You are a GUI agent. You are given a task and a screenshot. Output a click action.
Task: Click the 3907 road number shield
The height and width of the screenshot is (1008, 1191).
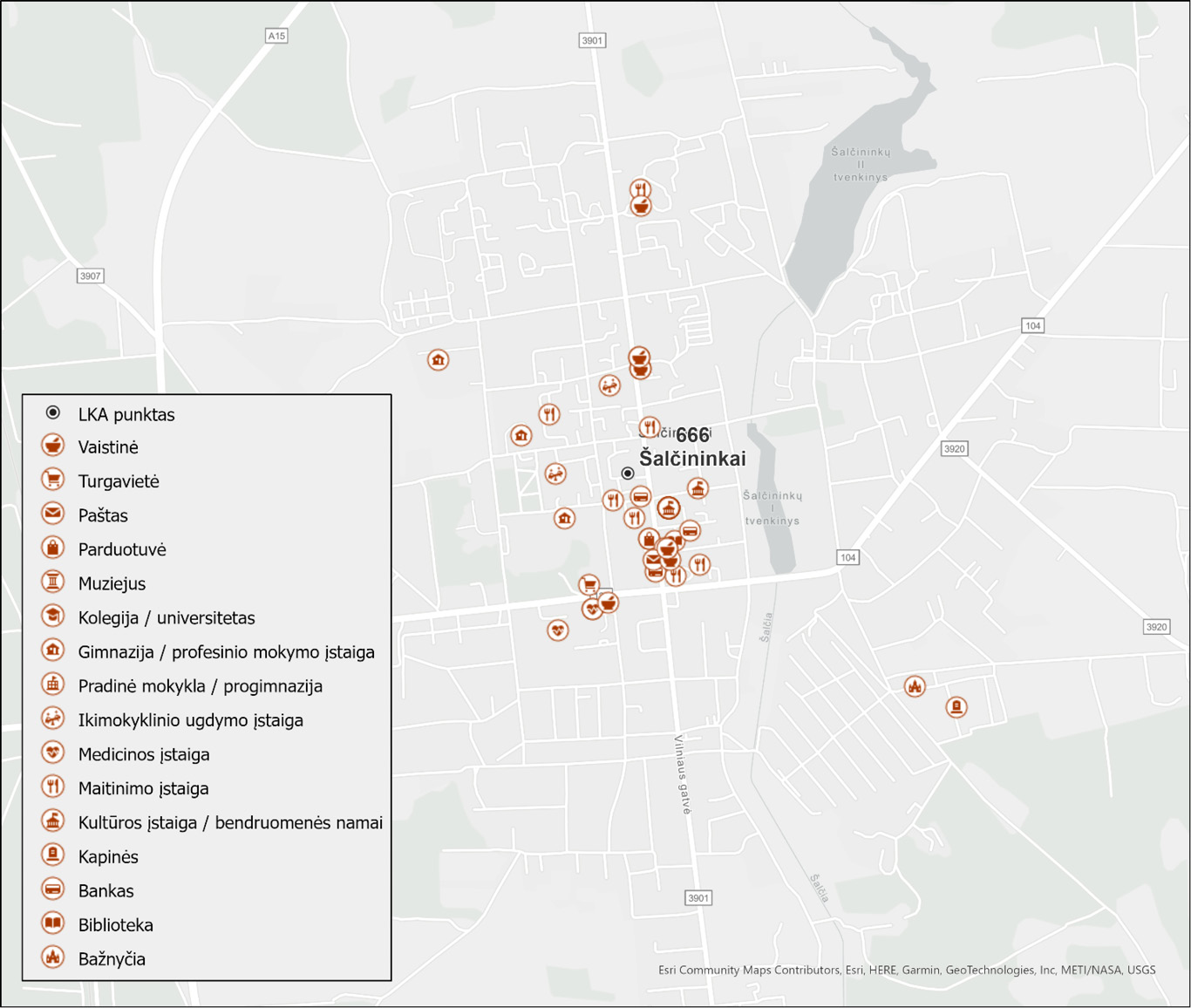(x=90, y=276)
